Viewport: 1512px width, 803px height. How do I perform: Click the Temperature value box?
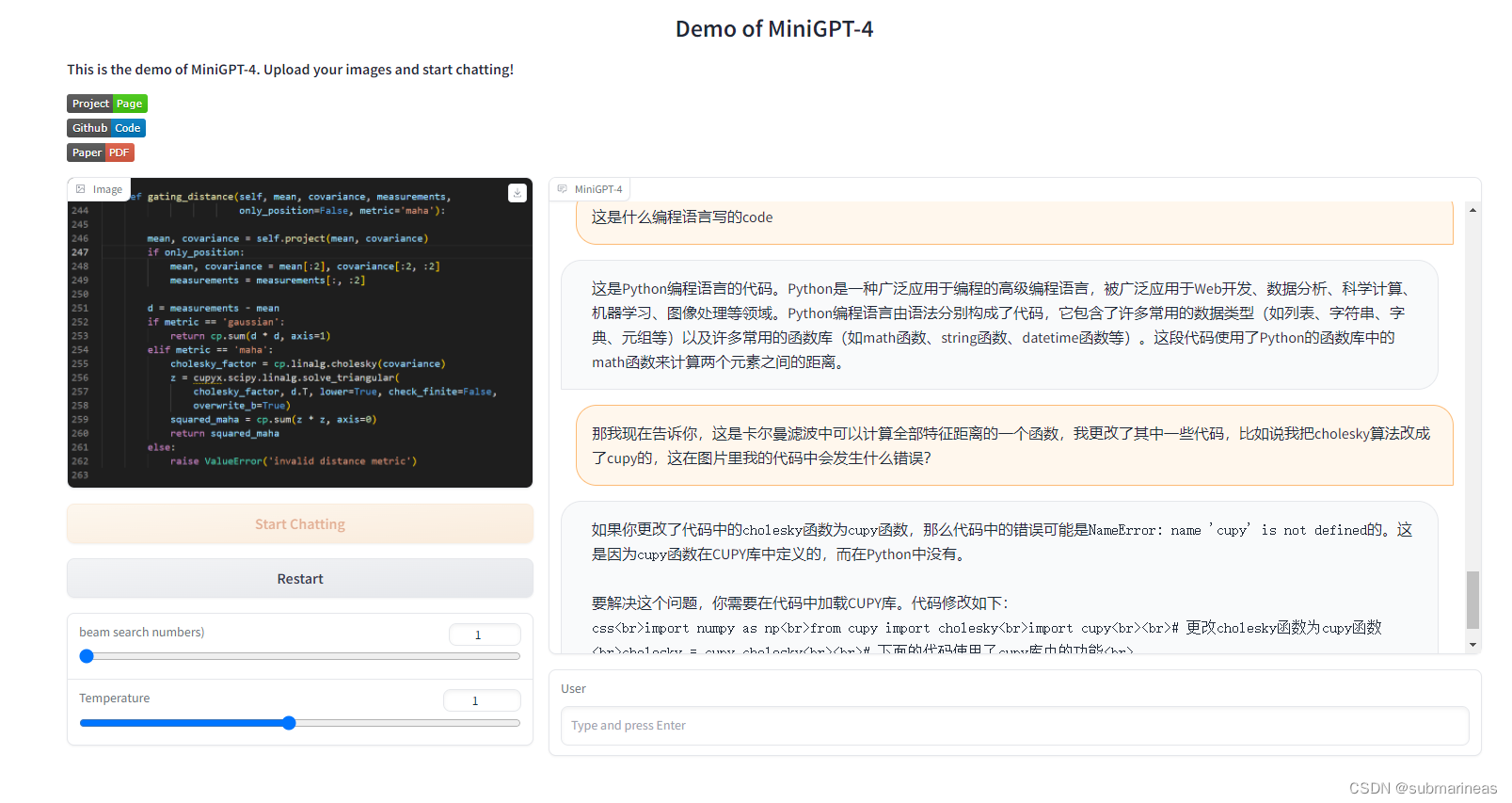pos(482,700)
